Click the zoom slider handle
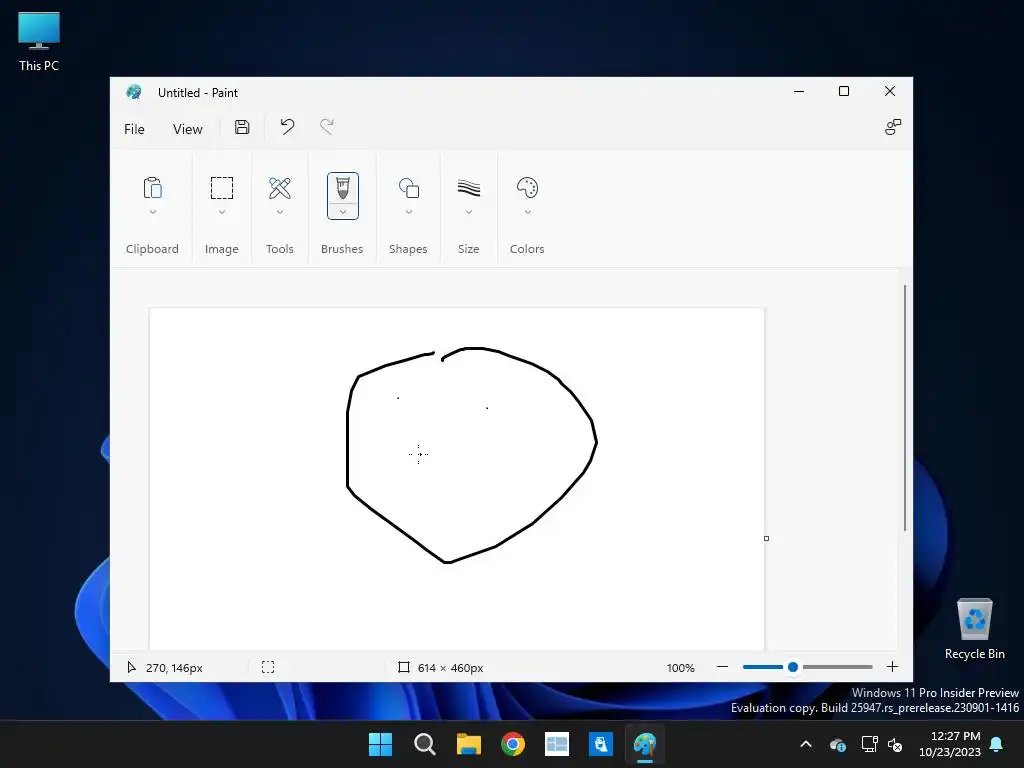Screen dimensions: 1024x768 (793, 667)
